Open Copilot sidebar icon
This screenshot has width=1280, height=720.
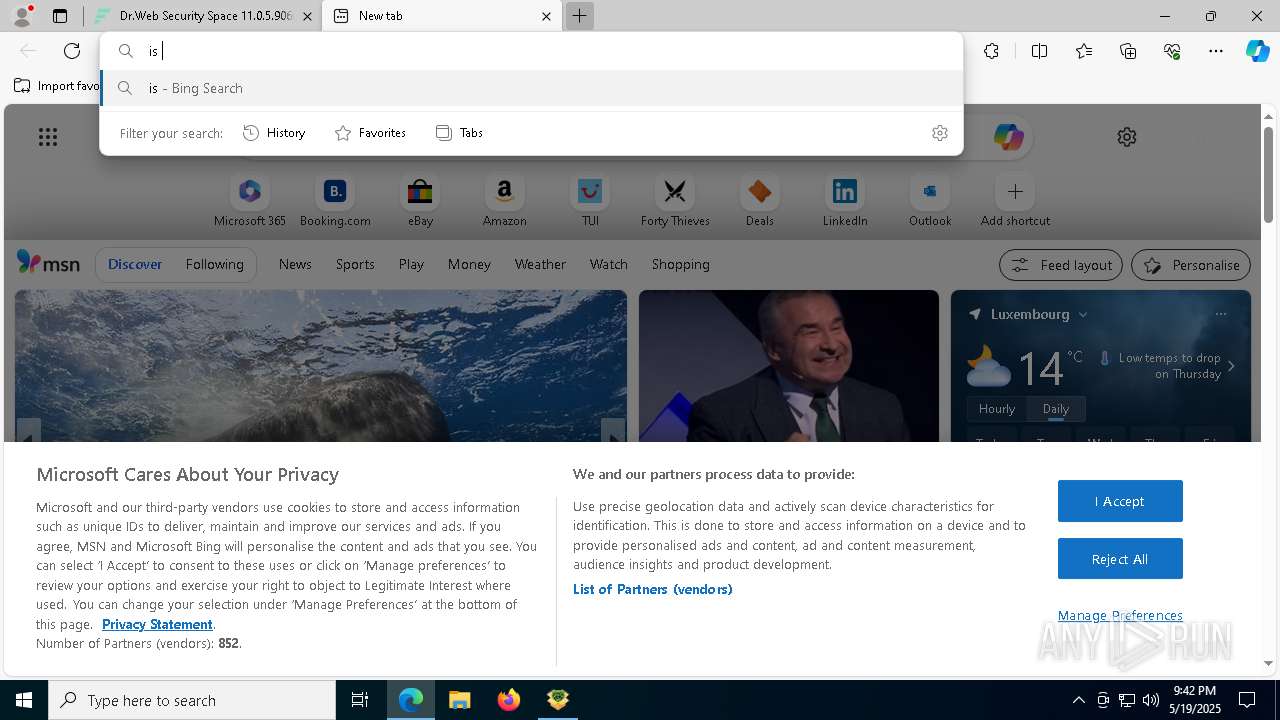click(x=1257, y=51)
